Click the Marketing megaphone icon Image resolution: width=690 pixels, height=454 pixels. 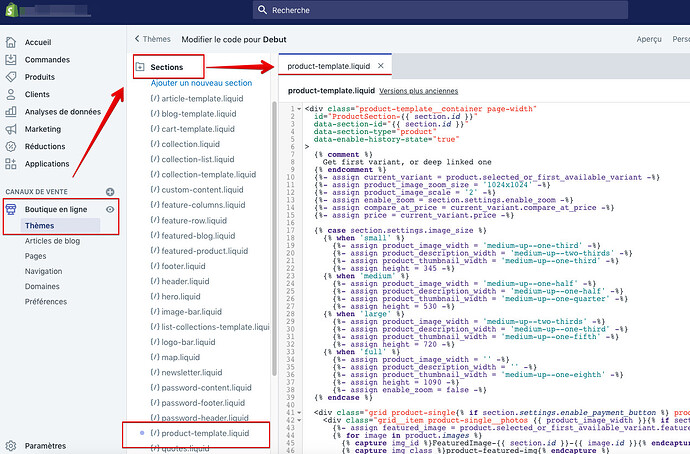tap(11, 129)
